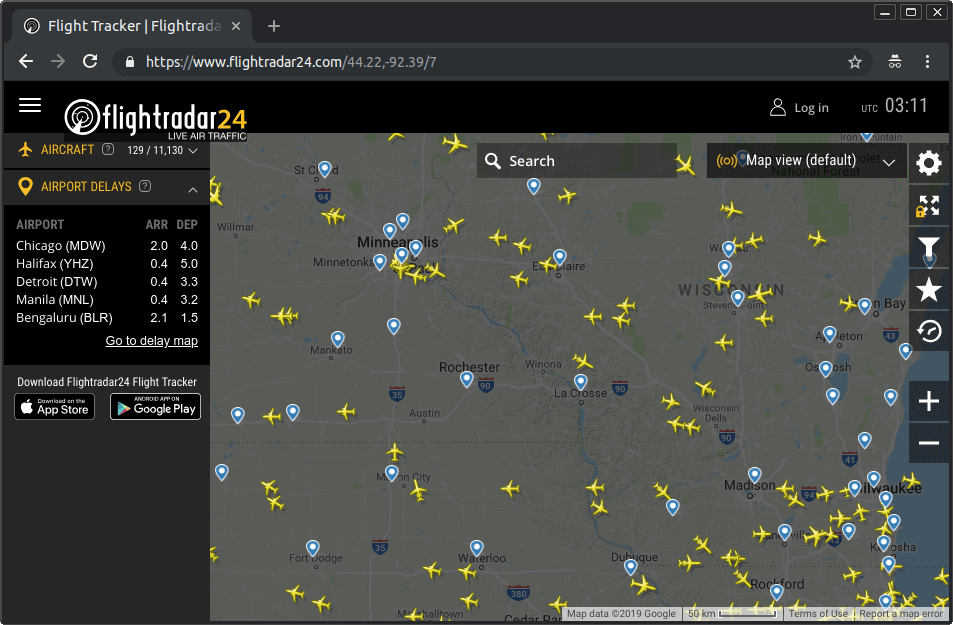The image size is (953, 625).
Task: Click Log in
Action: pos(799,108)
